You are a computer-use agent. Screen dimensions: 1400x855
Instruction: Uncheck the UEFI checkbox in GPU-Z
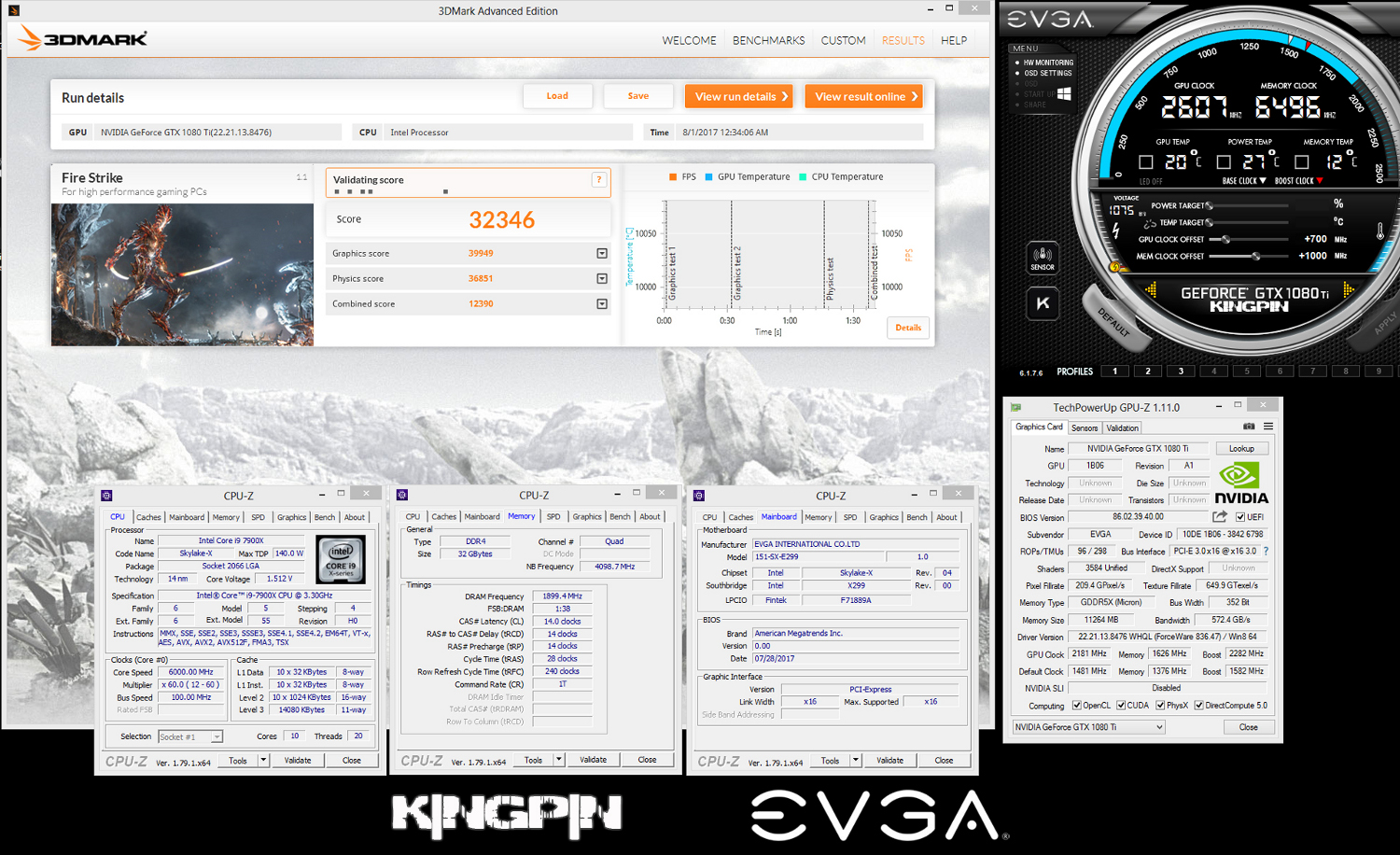coord(1240,517)
